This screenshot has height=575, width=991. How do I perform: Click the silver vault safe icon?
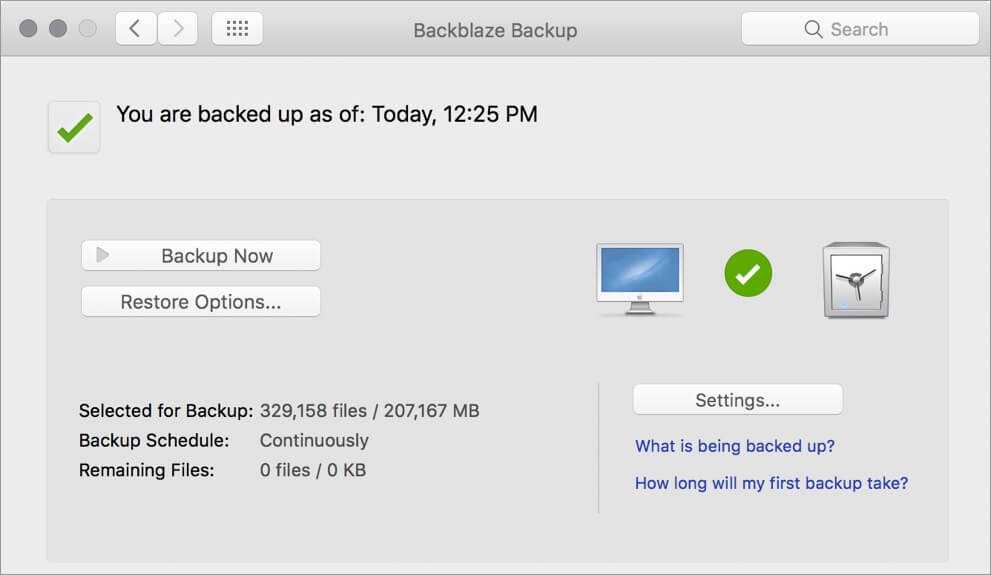coord(856,280)
